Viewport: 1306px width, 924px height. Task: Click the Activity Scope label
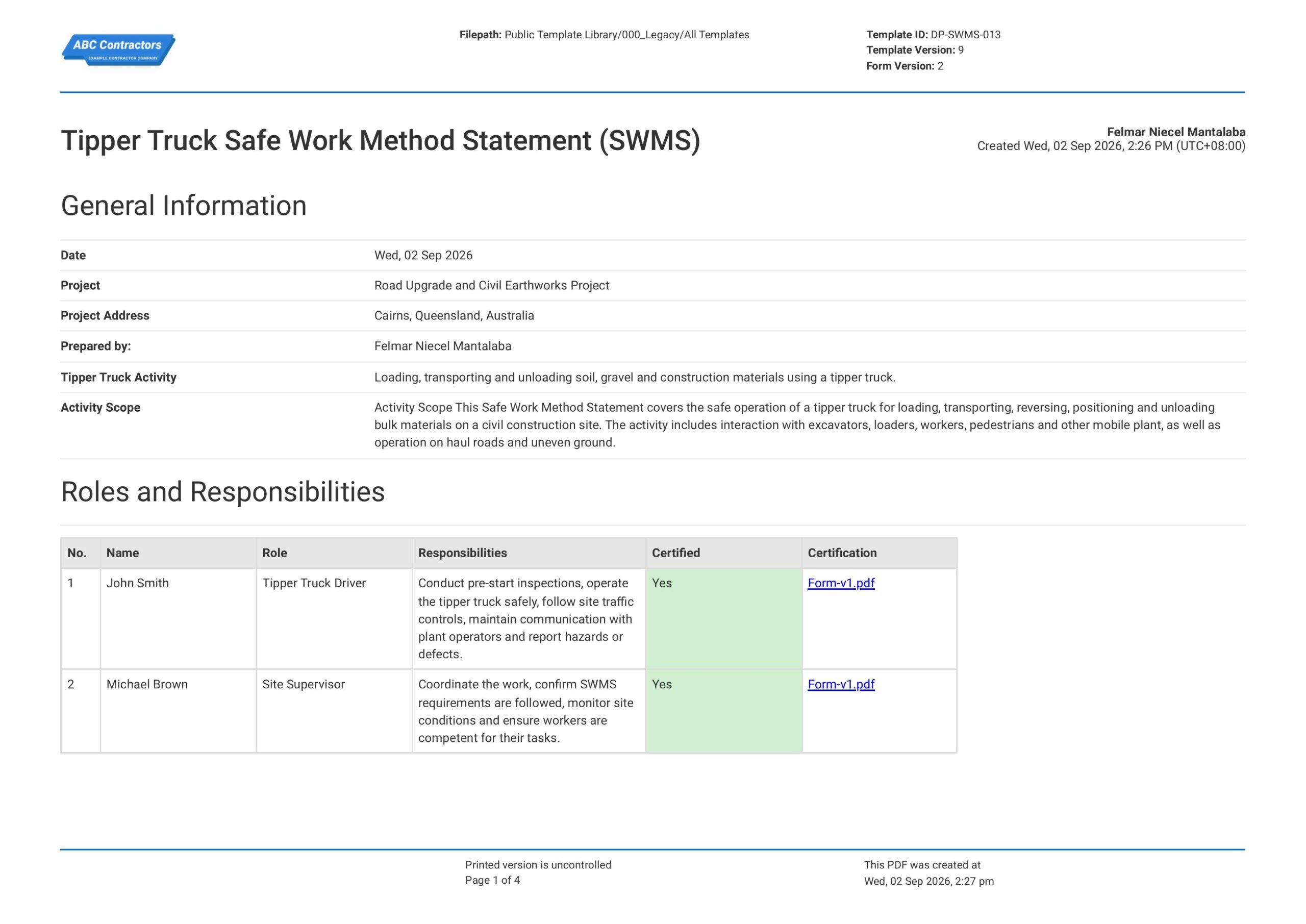click(101, 408)
